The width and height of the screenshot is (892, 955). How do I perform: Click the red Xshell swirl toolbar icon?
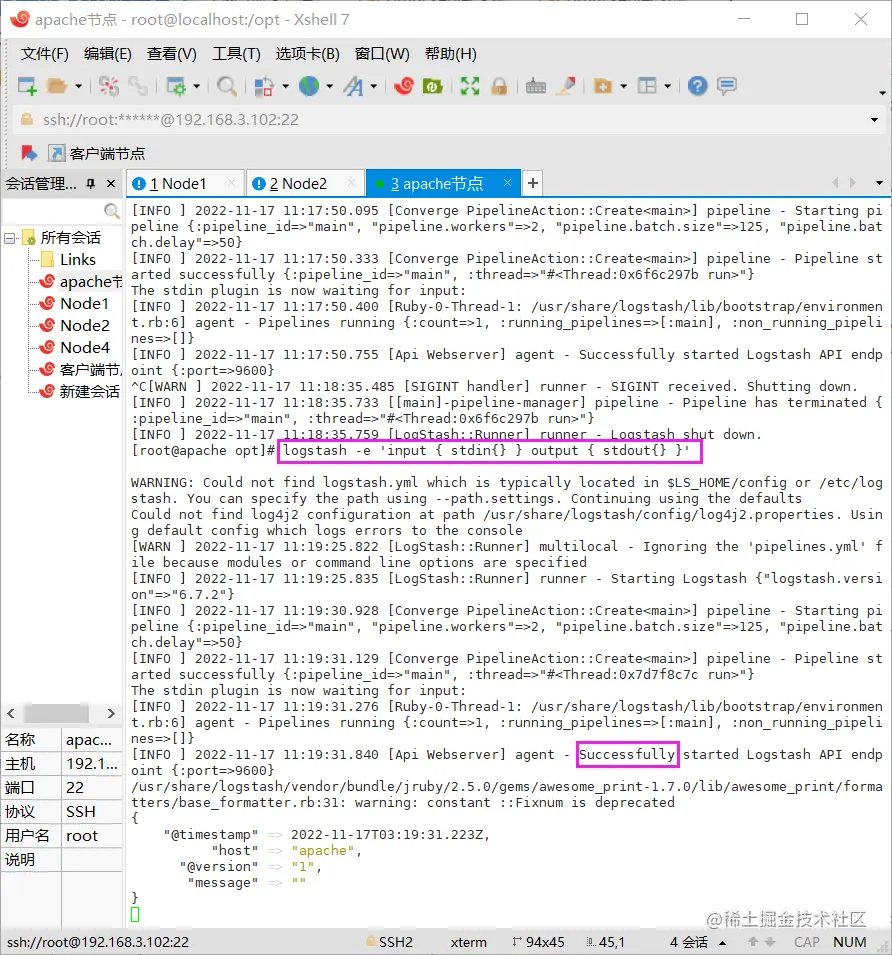[404, 86]
